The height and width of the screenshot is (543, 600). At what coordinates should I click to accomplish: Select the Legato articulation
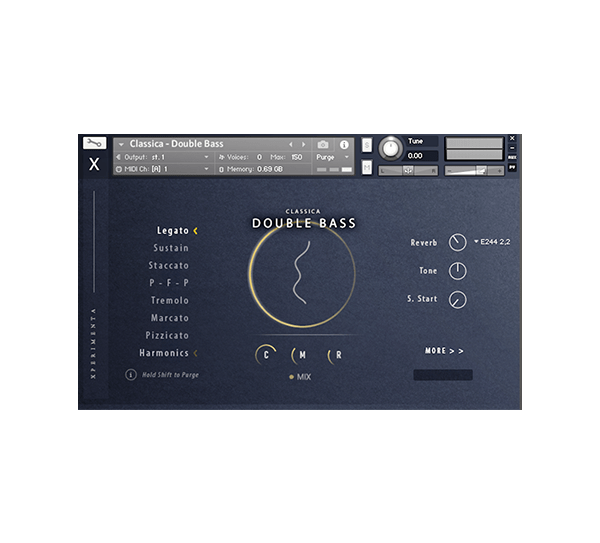pyautogui.click(x=173, y=231)
